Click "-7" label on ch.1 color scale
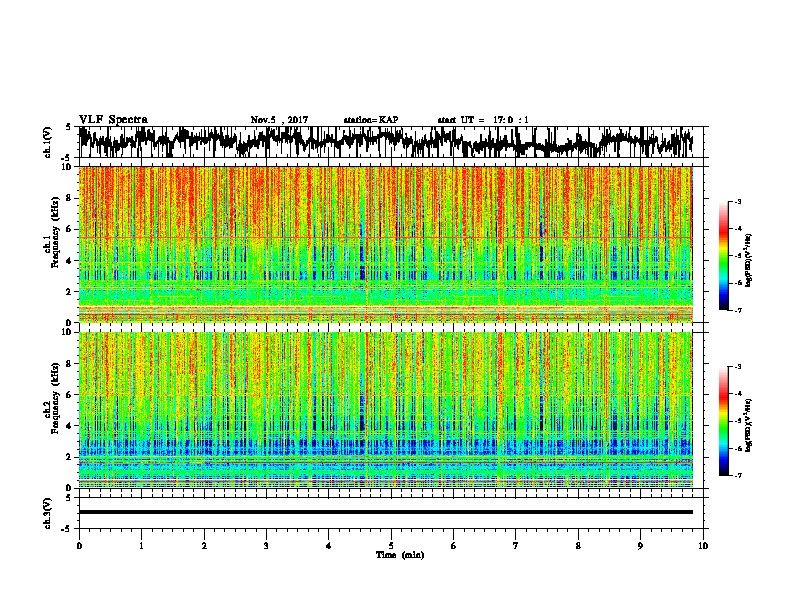The height and width of the screenshot is (612, 792). click(x=738, y=310)
